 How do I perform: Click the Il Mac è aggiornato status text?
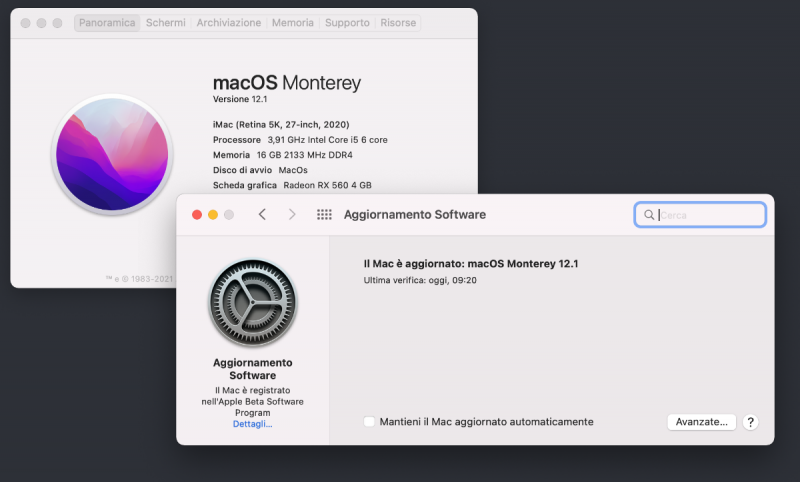click(x=471, y=264)
